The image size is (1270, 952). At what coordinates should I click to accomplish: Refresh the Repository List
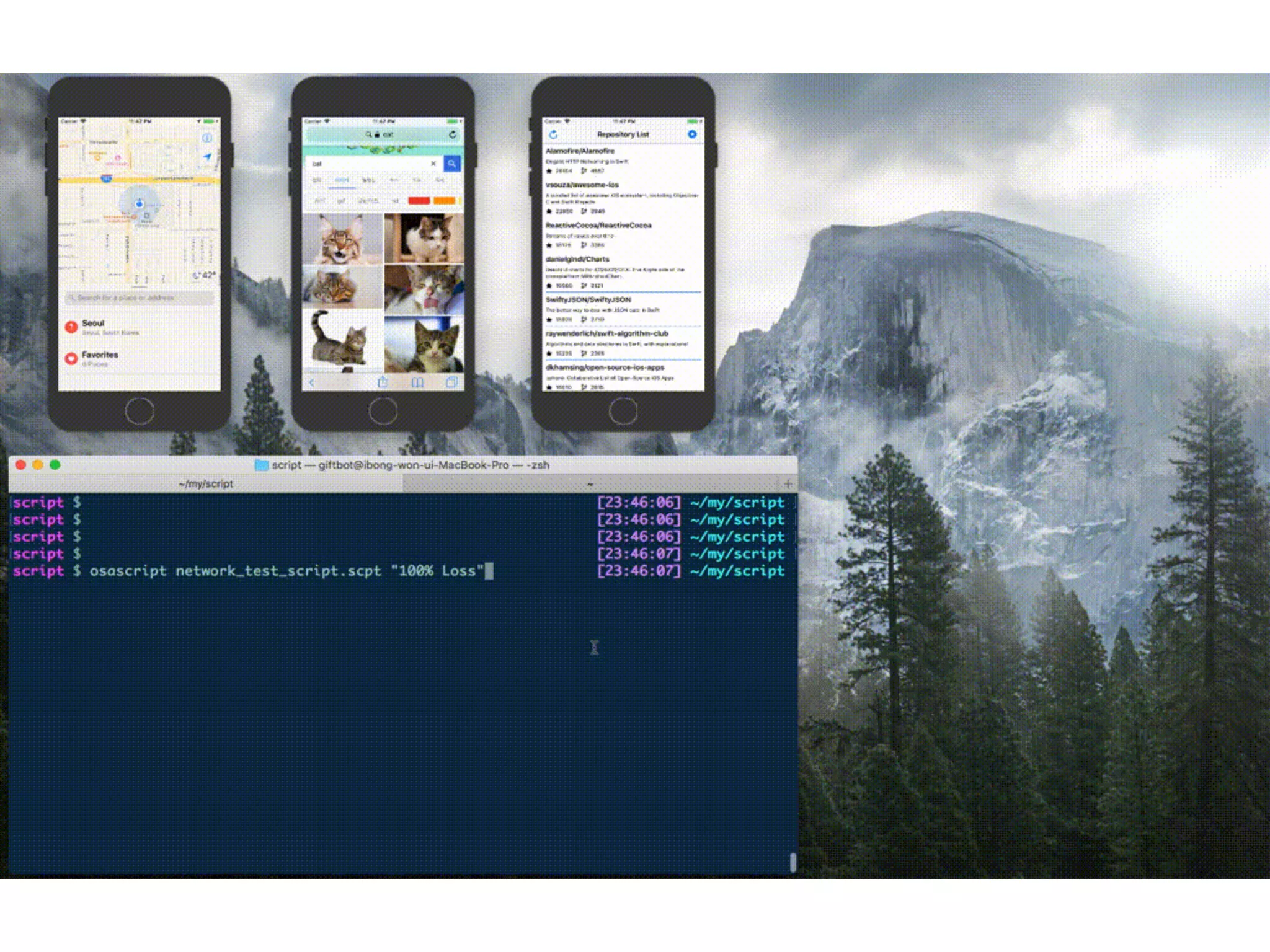553,134
